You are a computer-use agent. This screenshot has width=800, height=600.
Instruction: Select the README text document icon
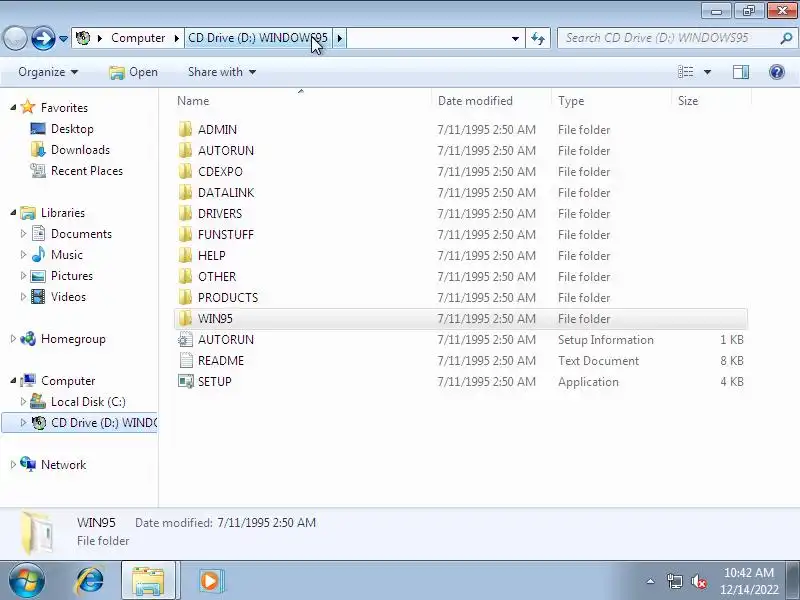[186, 360]
